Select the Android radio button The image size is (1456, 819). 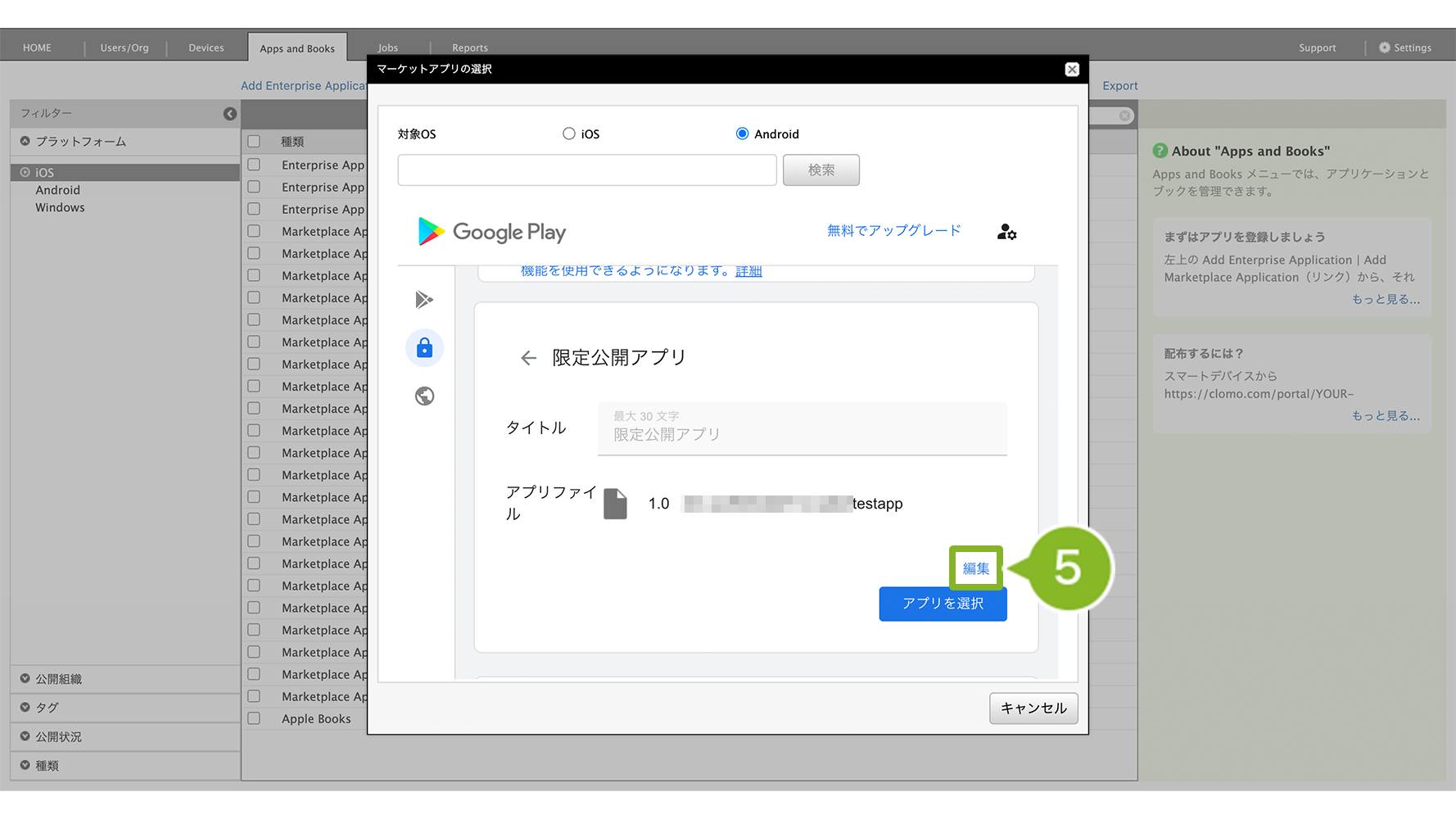coord(742,133)
